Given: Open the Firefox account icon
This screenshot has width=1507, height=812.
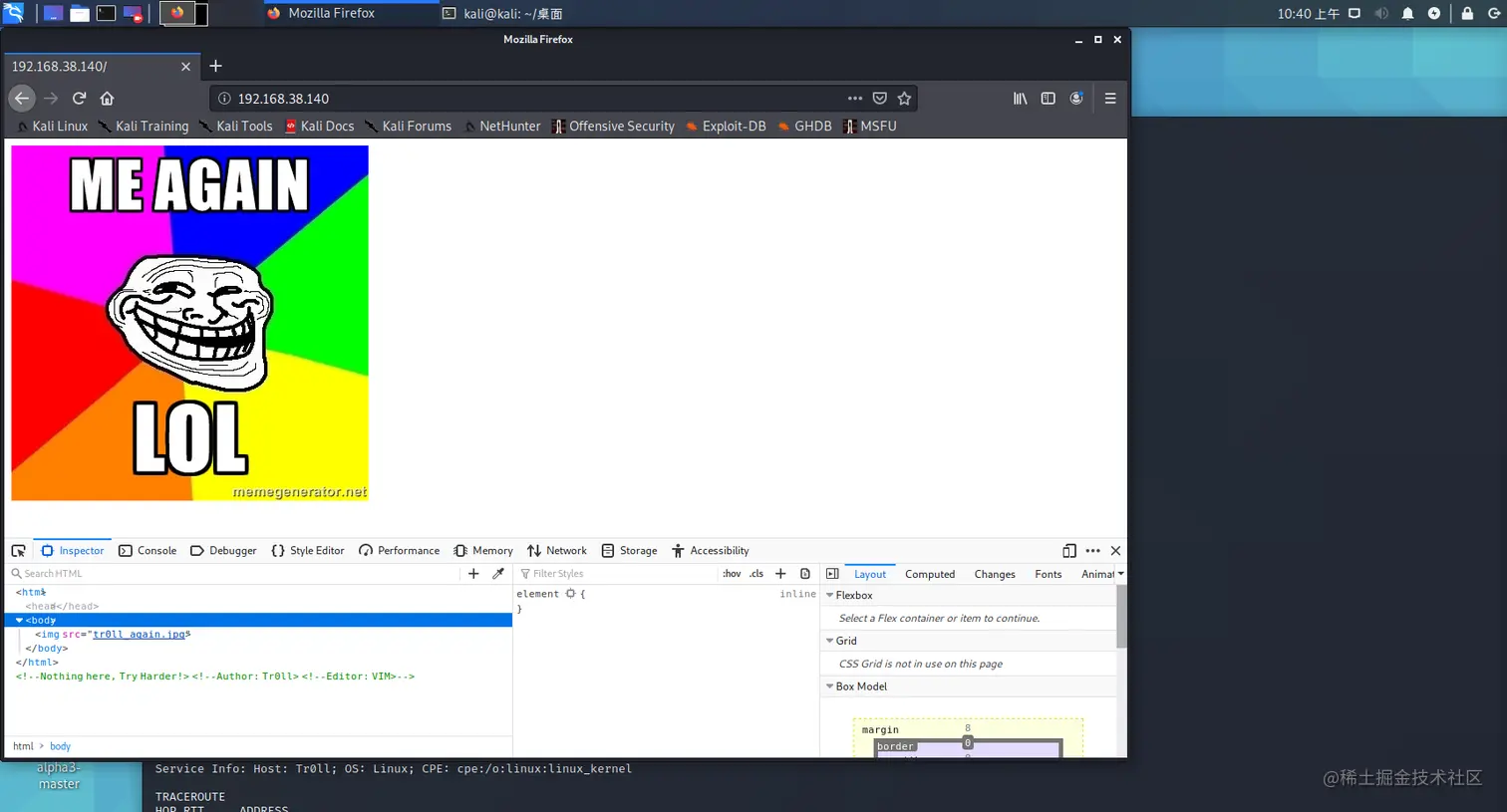Looking at the screenshot, I should (1076, 98).
